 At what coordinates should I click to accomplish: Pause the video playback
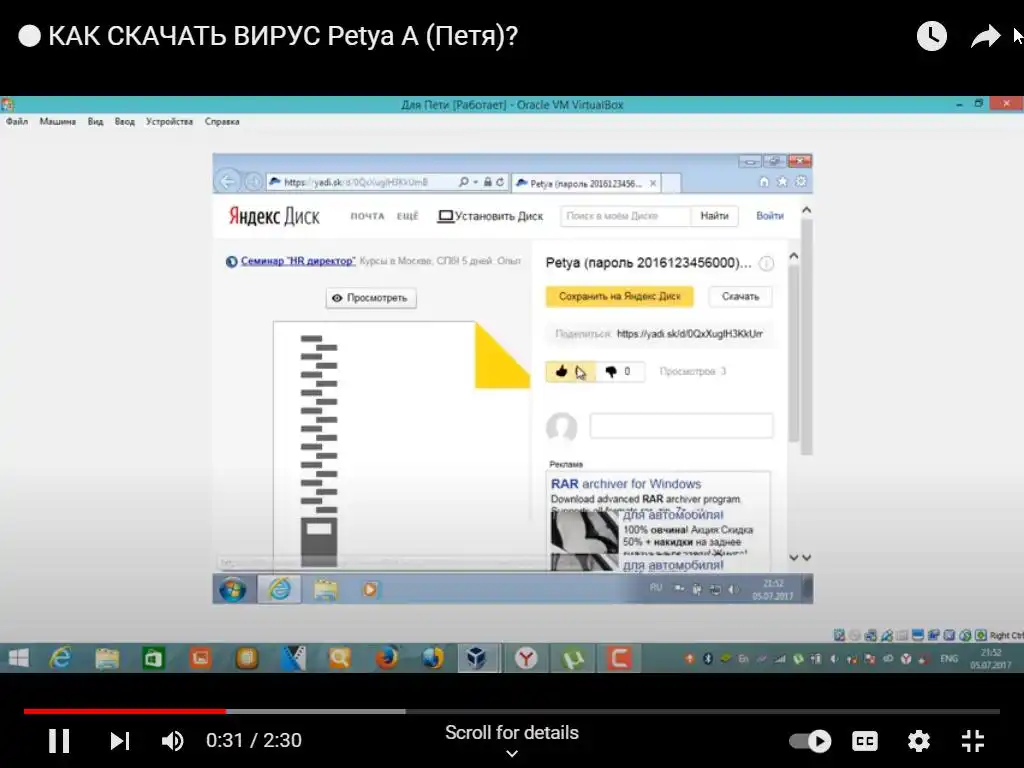pos(59,741)
